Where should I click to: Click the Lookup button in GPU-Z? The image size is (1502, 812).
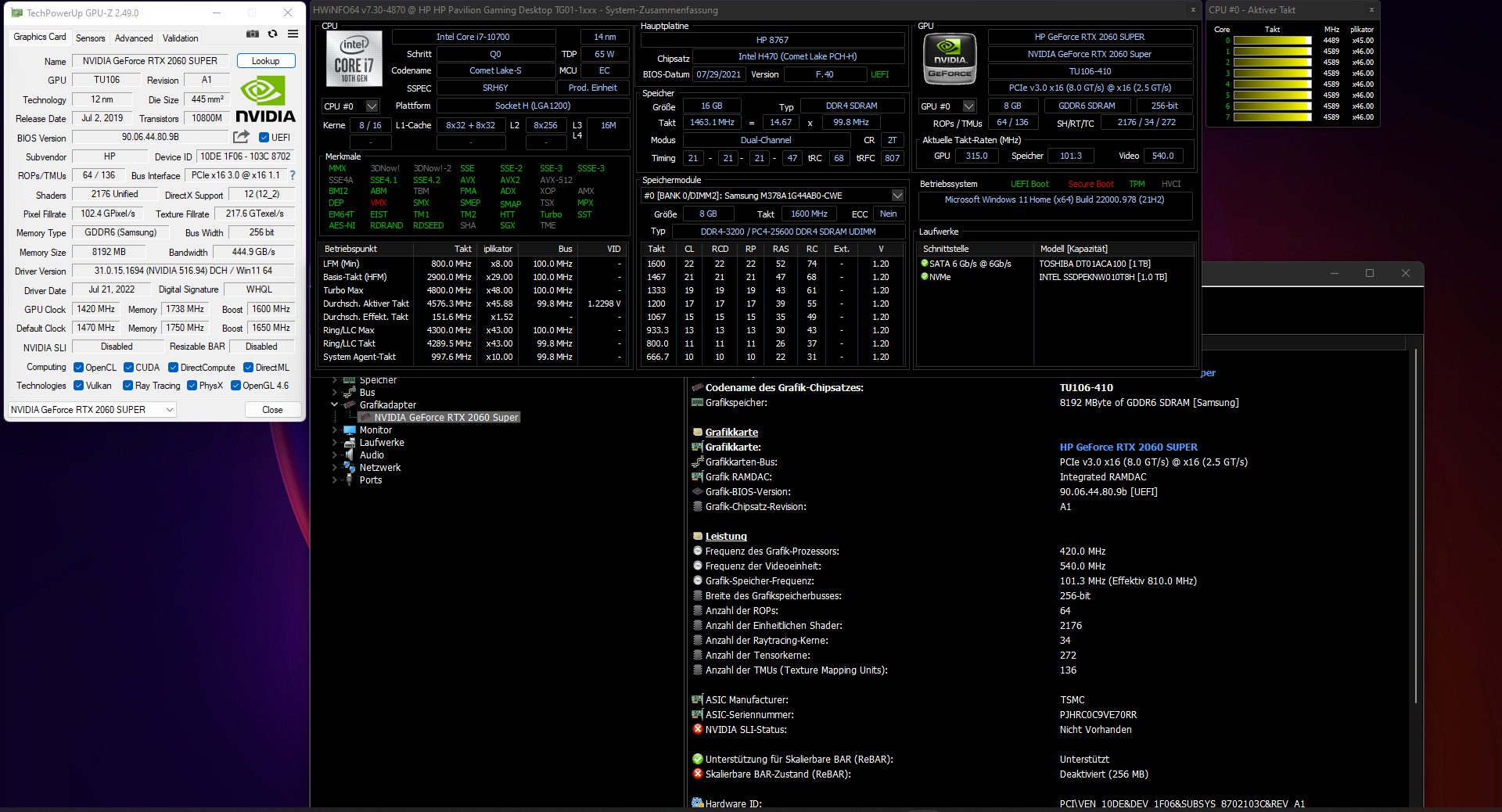coord(266,61)
